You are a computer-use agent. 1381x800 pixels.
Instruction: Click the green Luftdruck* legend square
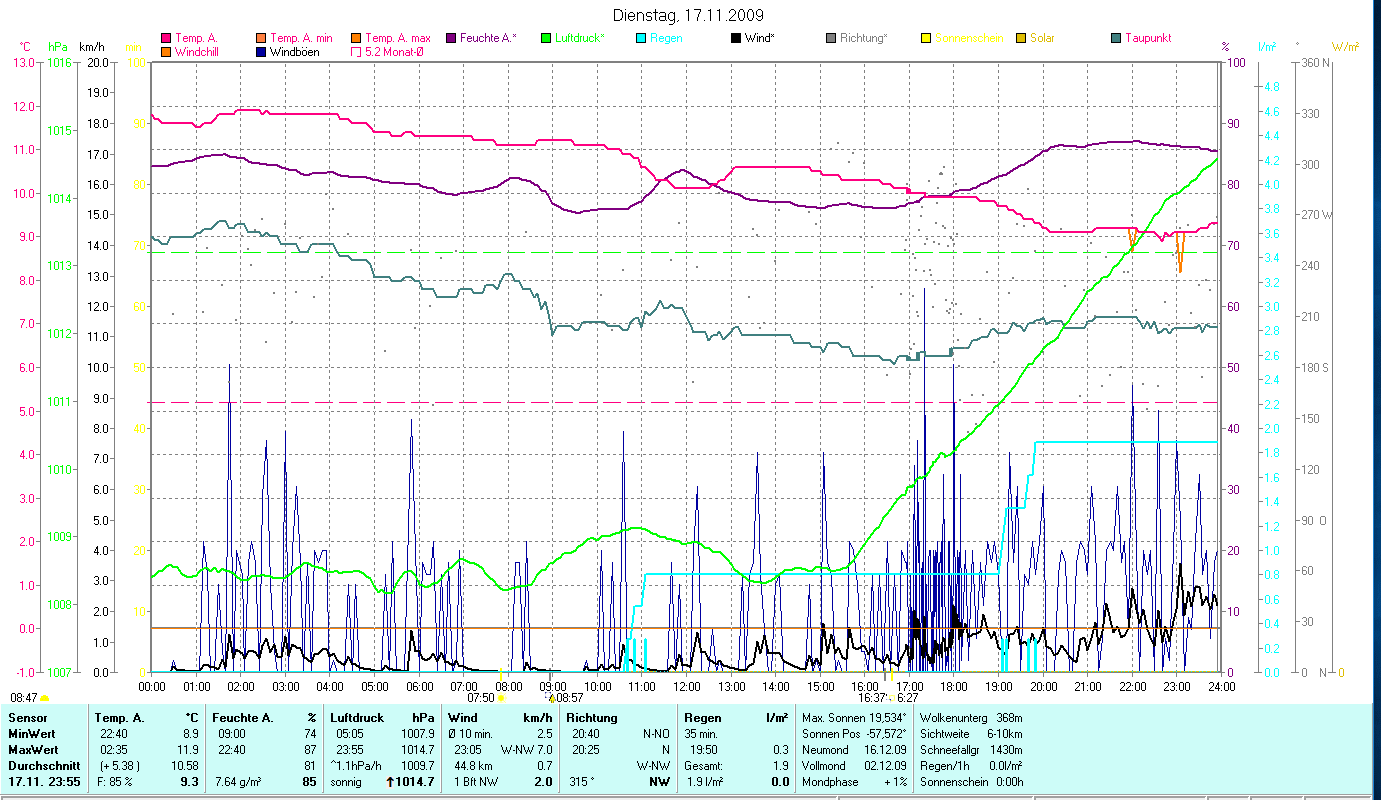546,38
